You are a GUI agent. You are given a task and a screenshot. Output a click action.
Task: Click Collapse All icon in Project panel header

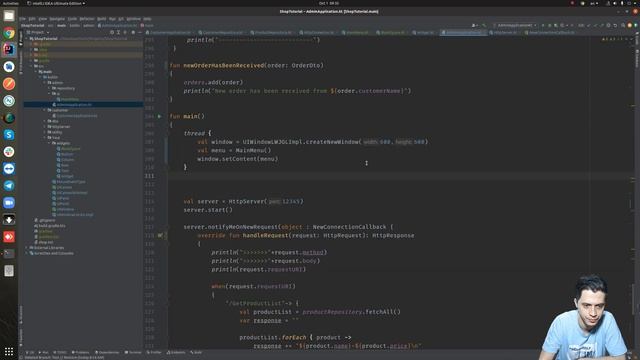tap(125, 32)
